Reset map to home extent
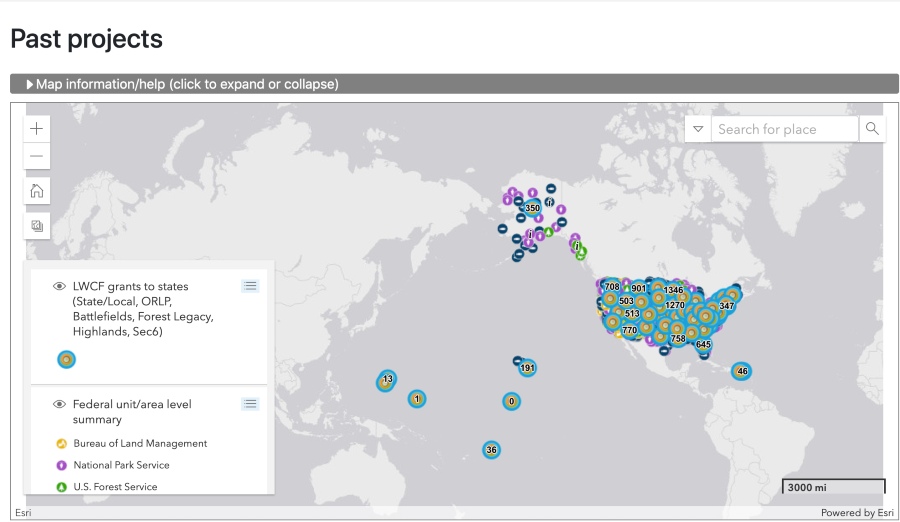The width and height of the screenshot is (900, 522). 37,191
